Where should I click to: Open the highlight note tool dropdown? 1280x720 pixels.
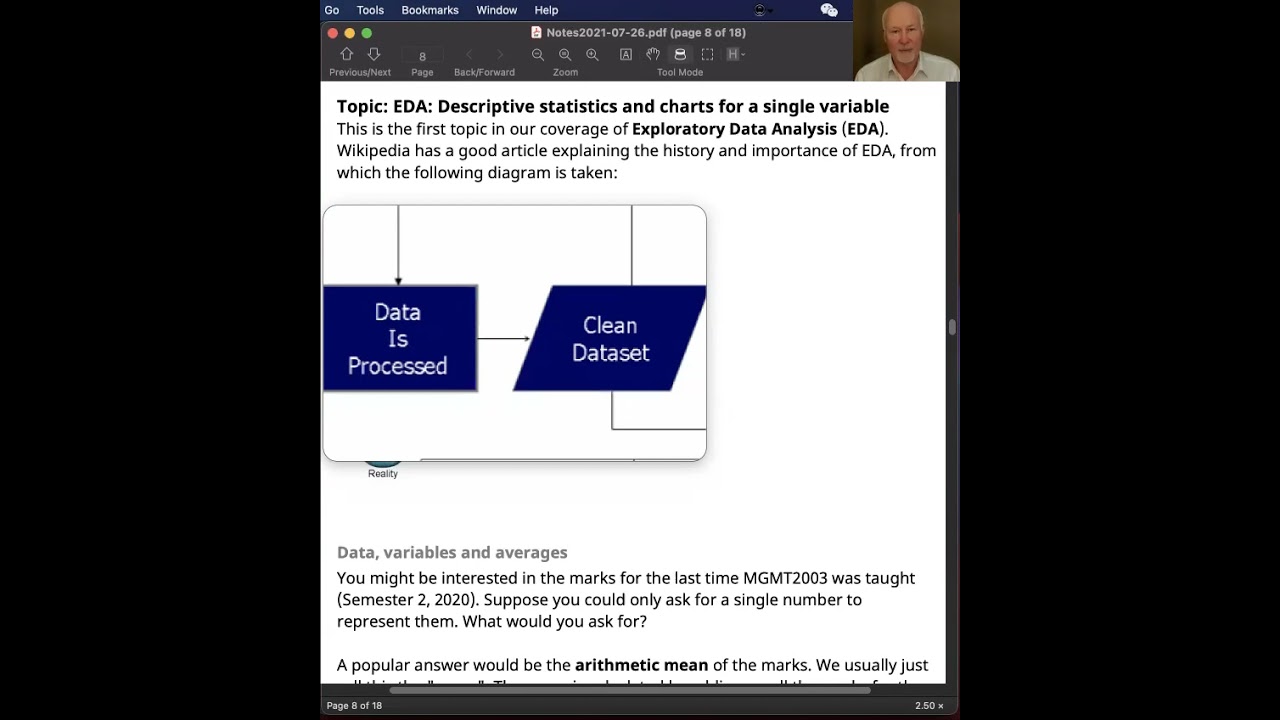tap(736, 55)
